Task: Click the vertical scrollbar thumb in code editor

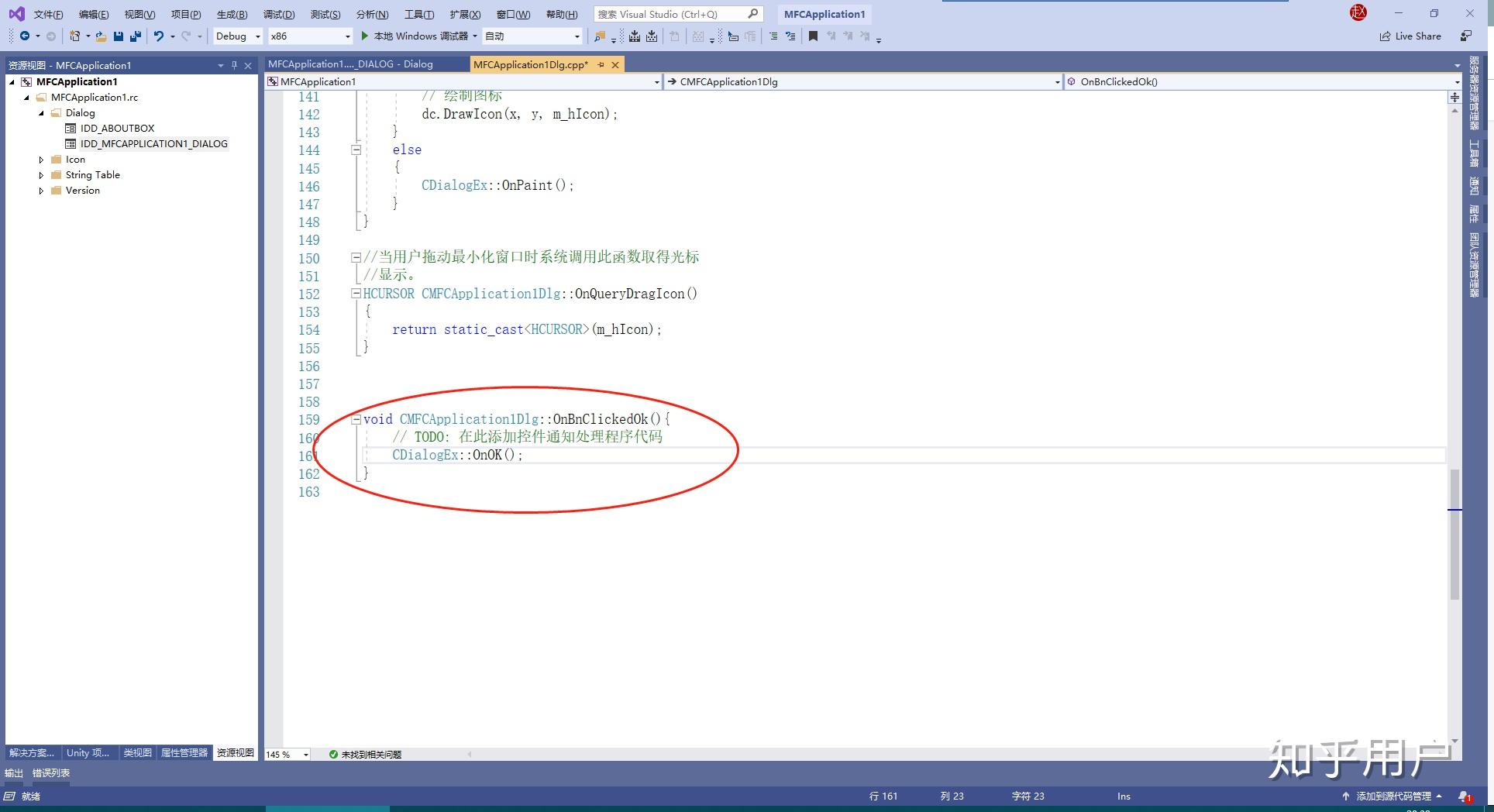Action: 1454,534
